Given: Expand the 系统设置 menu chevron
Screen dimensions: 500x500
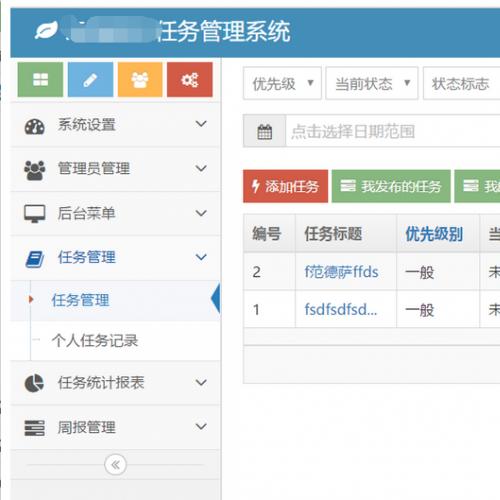Looking at the screenshot, I should click(x=201, y=124).
